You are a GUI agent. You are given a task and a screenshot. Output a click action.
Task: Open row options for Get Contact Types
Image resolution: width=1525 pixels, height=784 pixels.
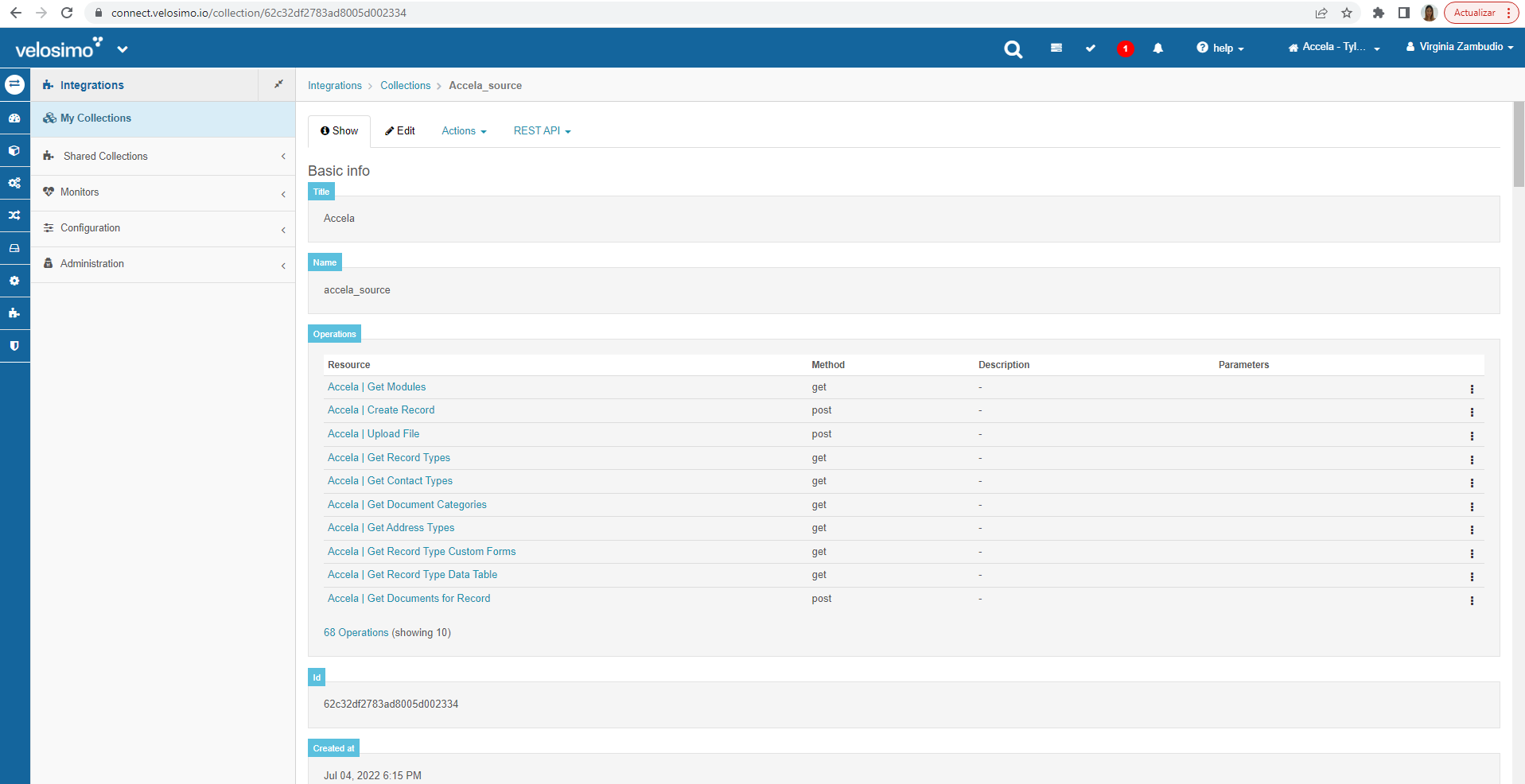[1472, 483]
